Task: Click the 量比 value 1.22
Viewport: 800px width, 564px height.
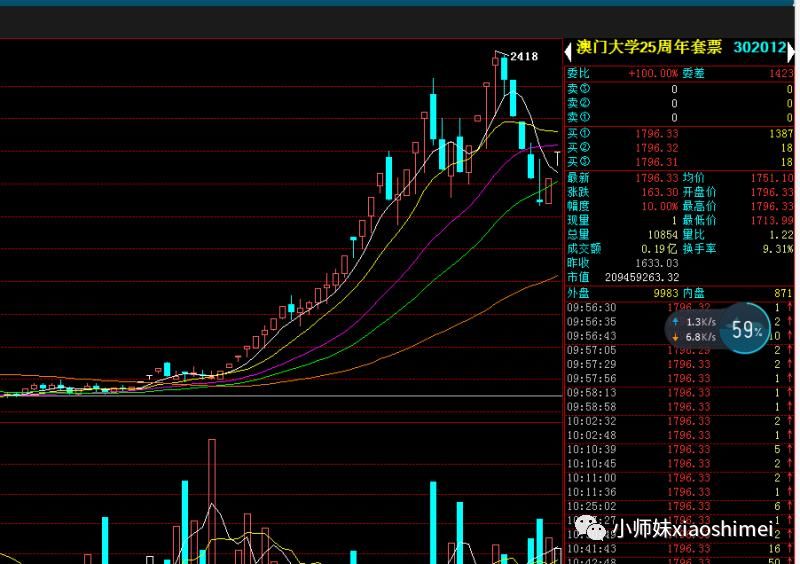Action: 781,235
